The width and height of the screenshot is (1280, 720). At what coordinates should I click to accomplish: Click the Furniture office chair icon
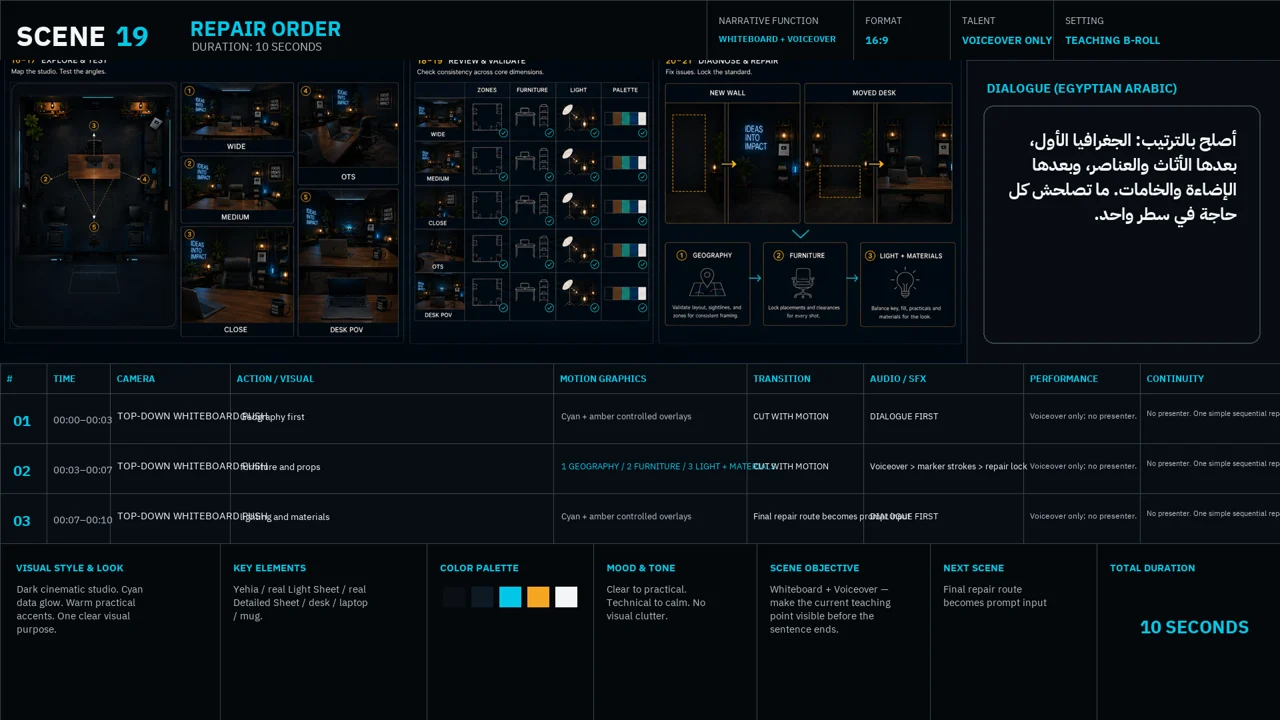point(803,282)
